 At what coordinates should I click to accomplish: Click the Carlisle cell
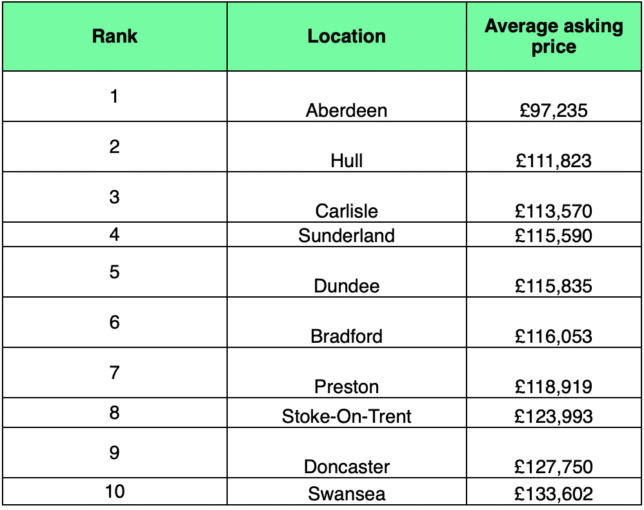(346, 210)
